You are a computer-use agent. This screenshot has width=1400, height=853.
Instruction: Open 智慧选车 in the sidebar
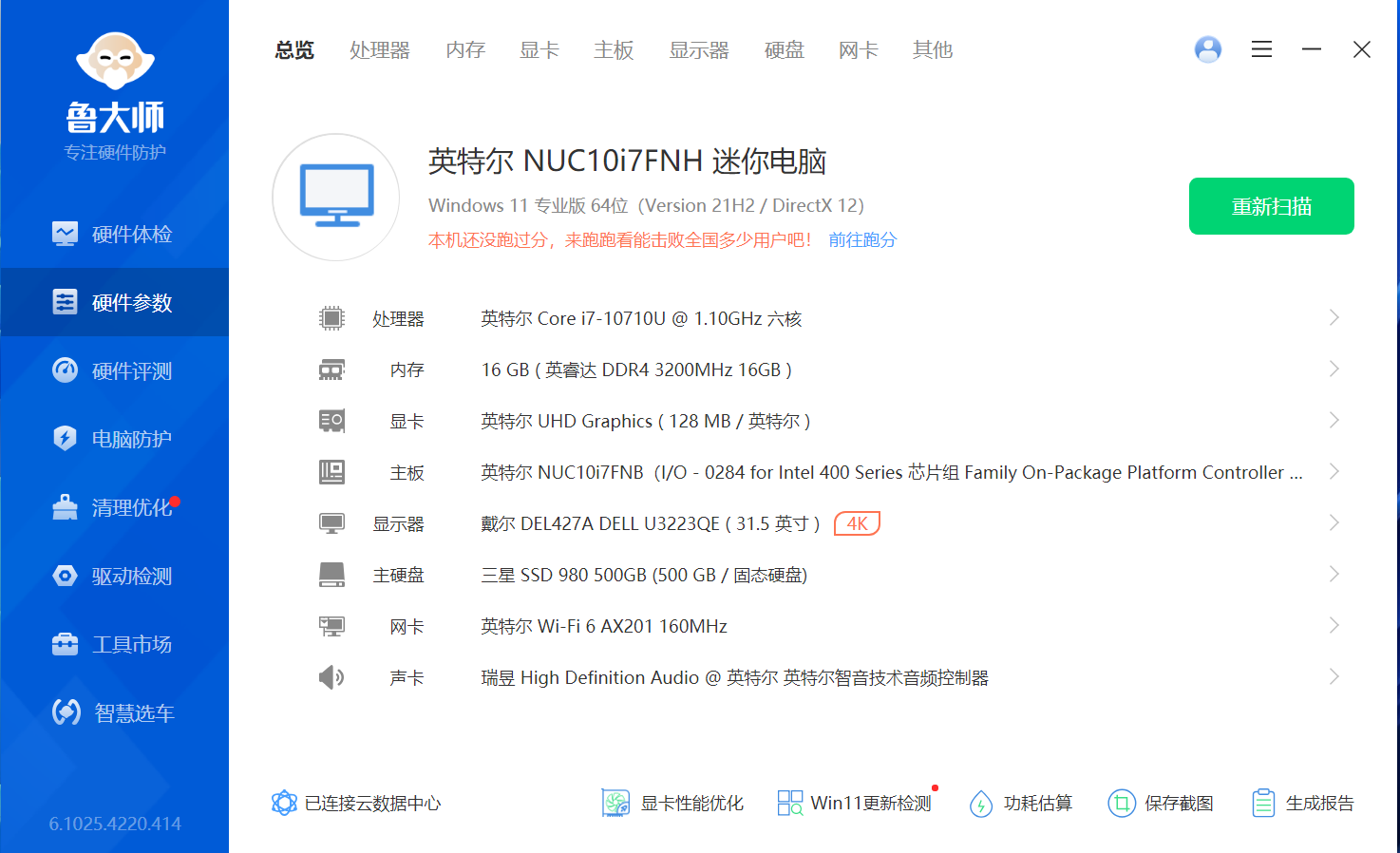(x=114, y=712)
